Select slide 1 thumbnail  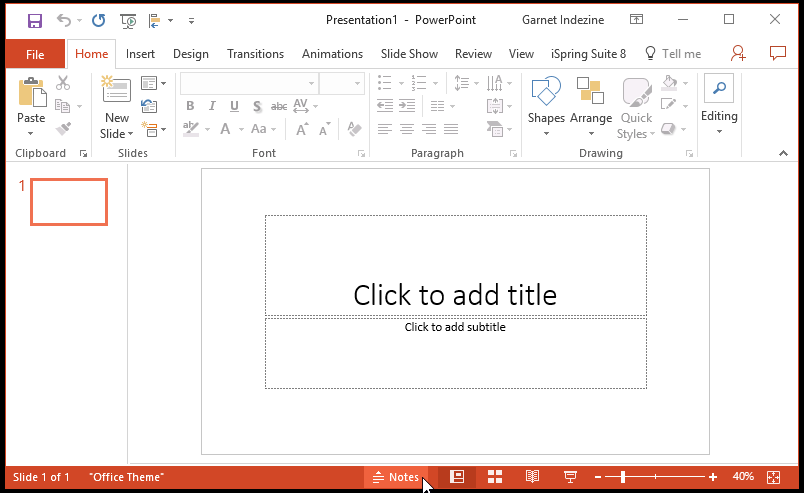(69, 202)
